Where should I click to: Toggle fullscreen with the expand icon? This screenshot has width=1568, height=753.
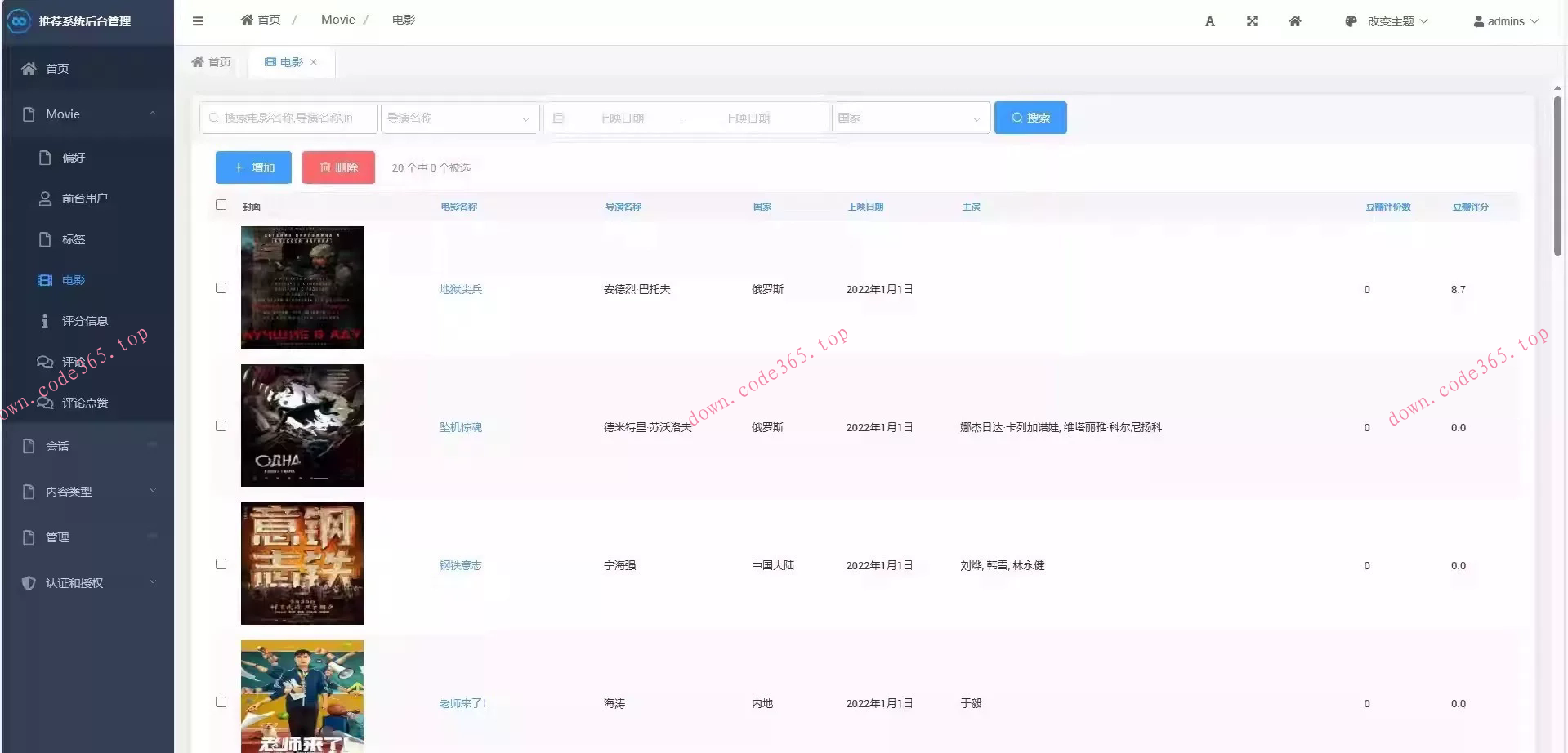(x=1252, y=21)
